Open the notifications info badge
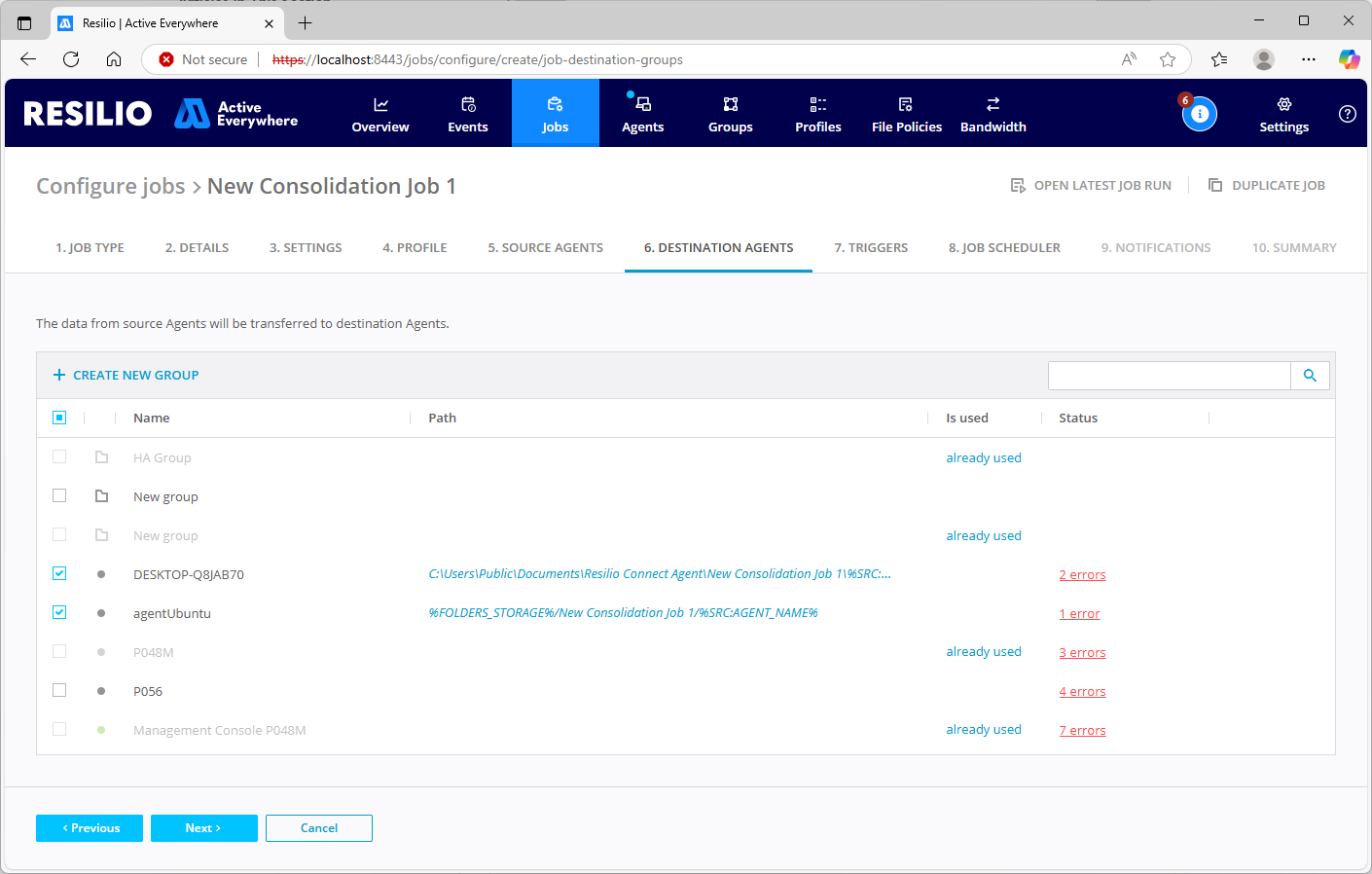The image size is (1372, 874). 1199,114
